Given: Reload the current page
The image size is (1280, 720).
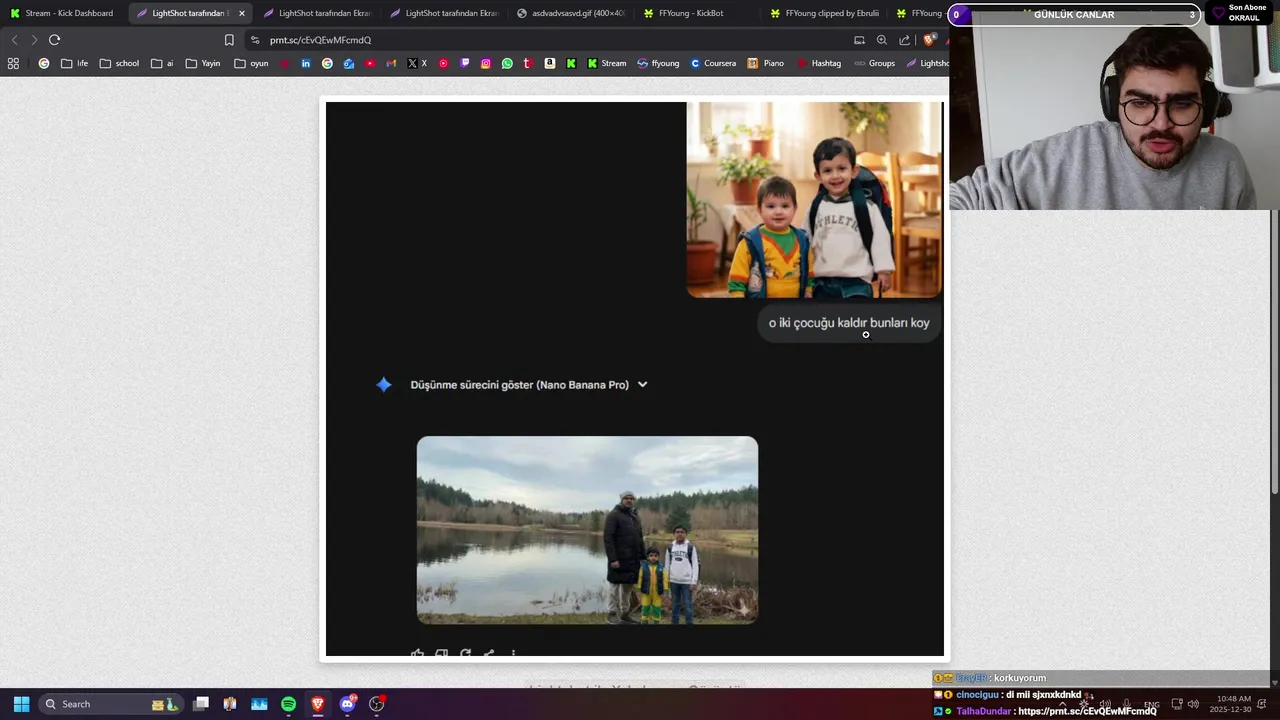Looking at the screenshot, I should [54, 40].
